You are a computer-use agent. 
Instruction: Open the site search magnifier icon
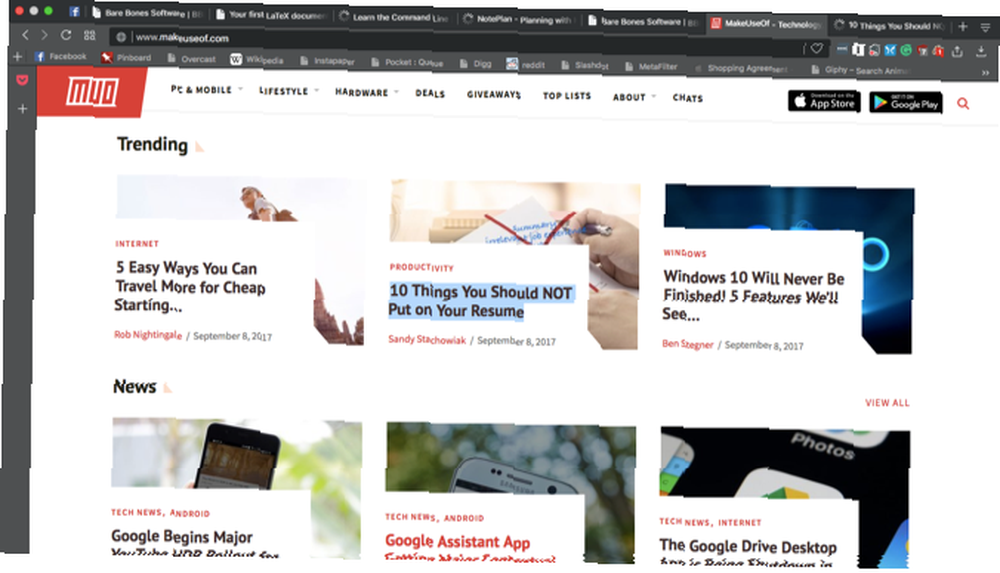(x=963, y=103)
